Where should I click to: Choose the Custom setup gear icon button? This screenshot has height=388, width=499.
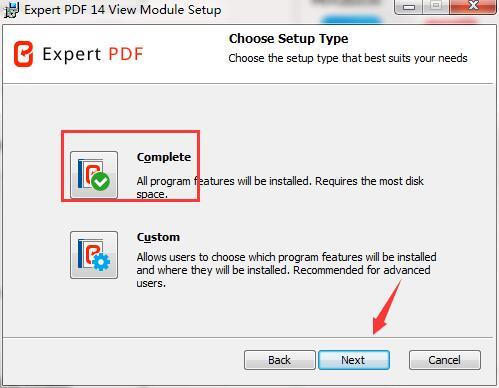94,255
